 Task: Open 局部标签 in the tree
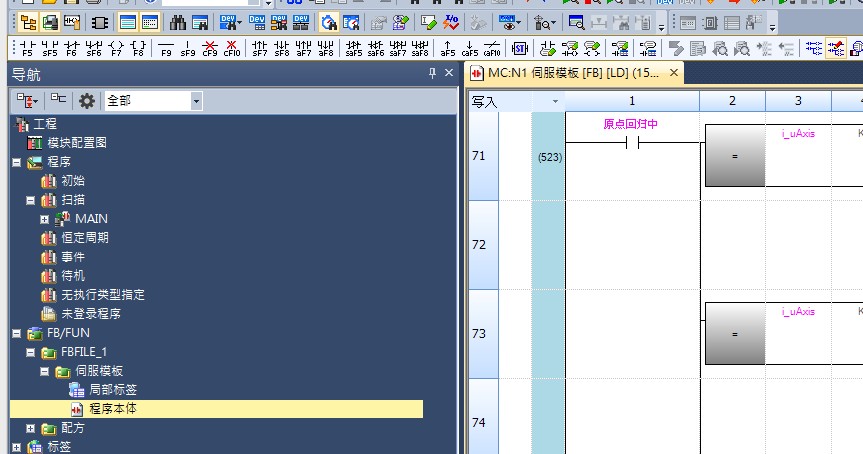tap(112, 390)
